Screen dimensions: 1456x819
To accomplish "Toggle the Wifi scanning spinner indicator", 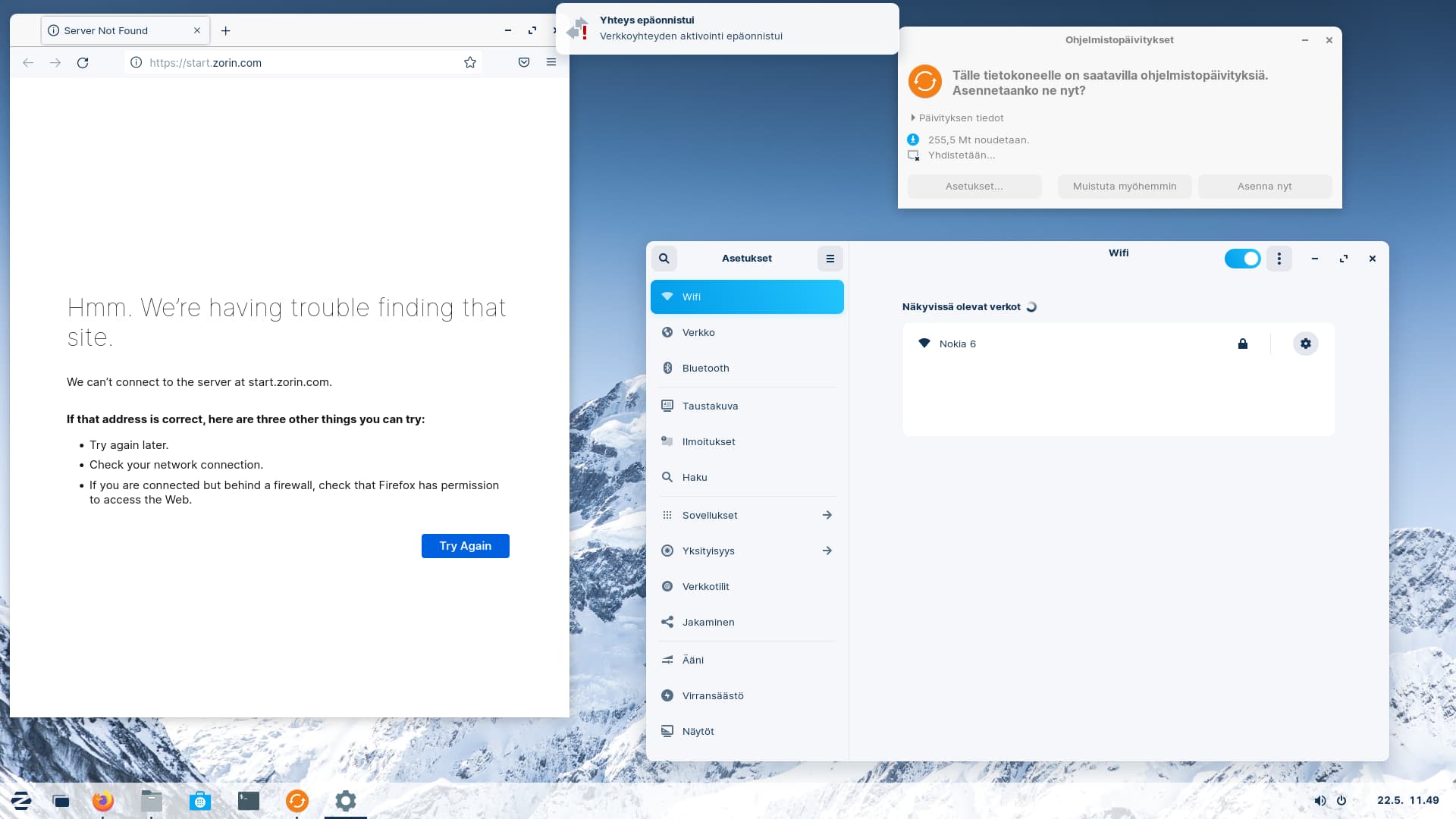I will pyautogui.click(x=1032, y=307).
